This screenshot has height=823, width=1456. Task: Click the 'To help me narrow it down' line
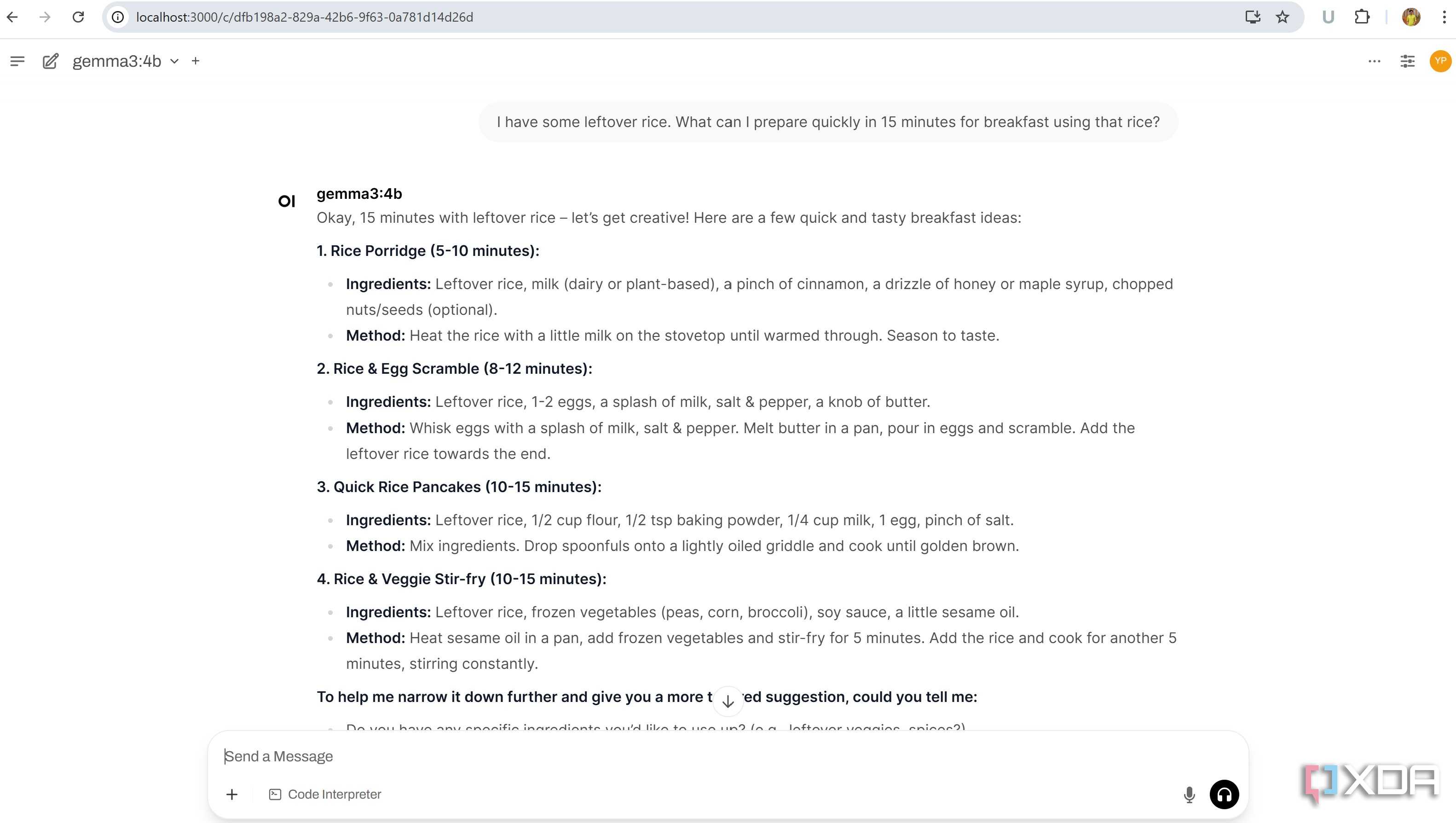(x=647, y=697)
